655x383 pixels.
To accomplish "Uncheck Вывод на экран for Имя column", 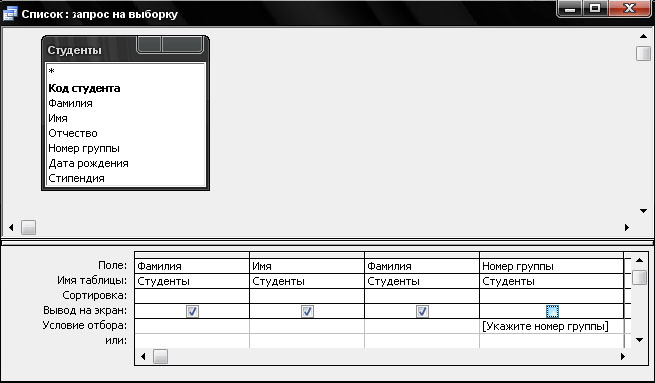I will coord(307,311).
